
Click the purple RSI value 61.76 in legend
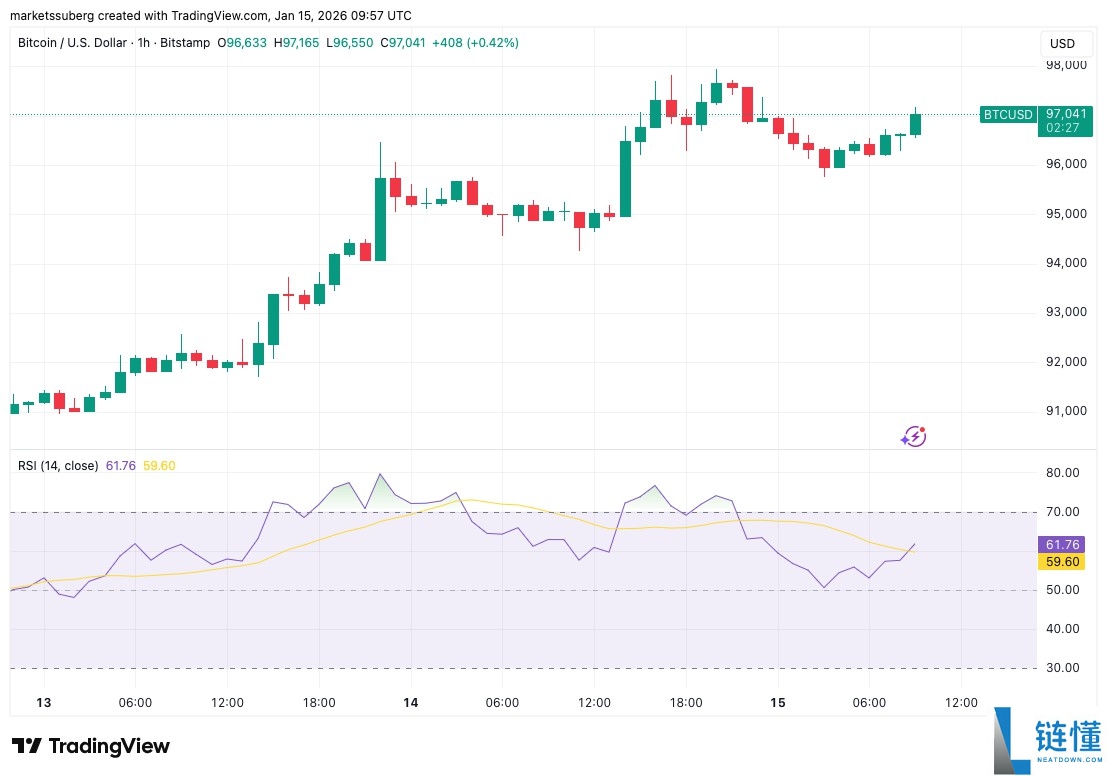(x=121, y=465)
